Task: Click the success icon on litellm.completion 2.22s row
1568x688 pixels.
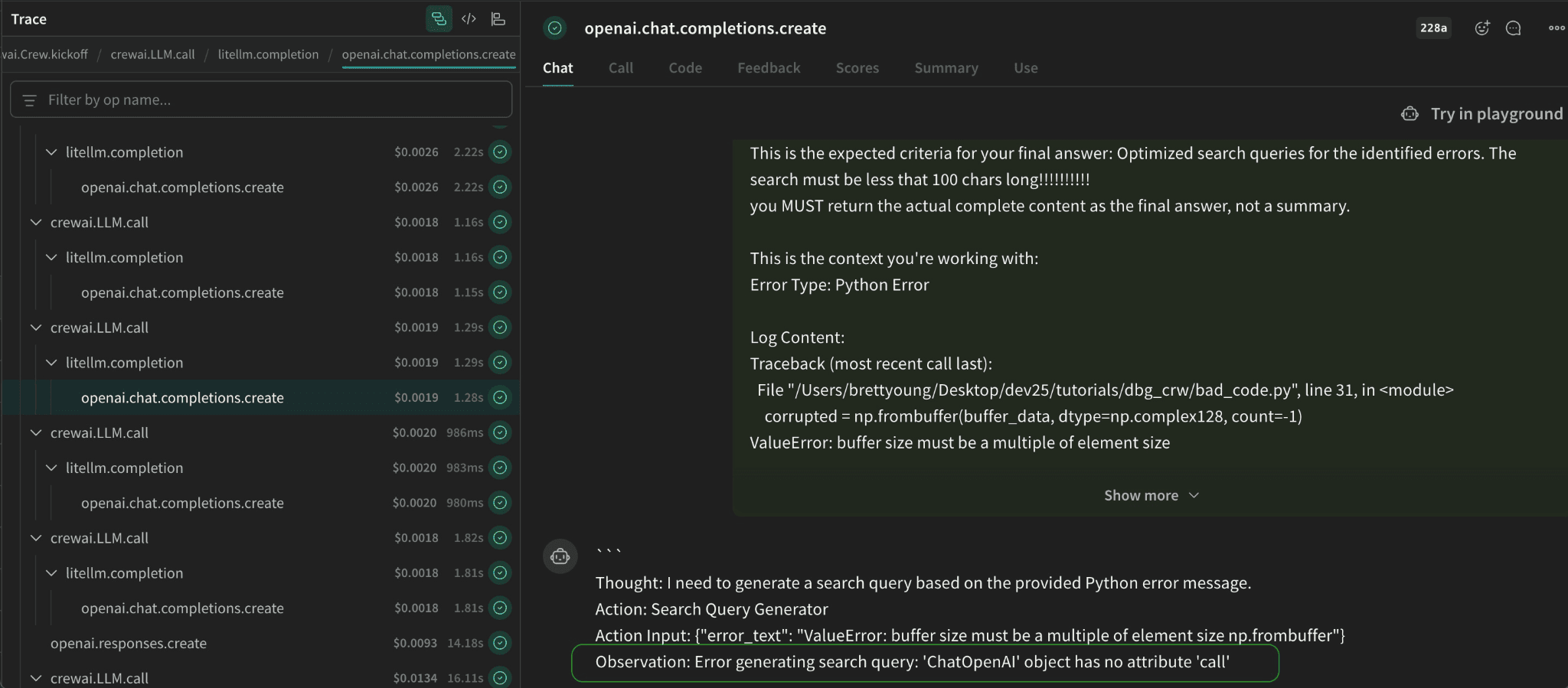Action: [500, 152]
